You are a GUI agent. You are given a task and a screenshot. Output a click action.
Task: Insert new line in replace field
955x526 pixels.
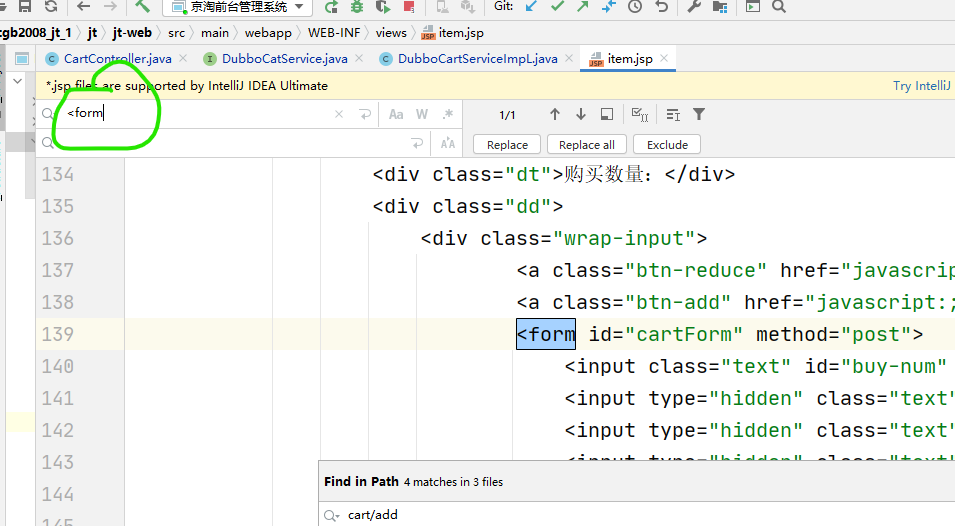(x=417, y=144)
